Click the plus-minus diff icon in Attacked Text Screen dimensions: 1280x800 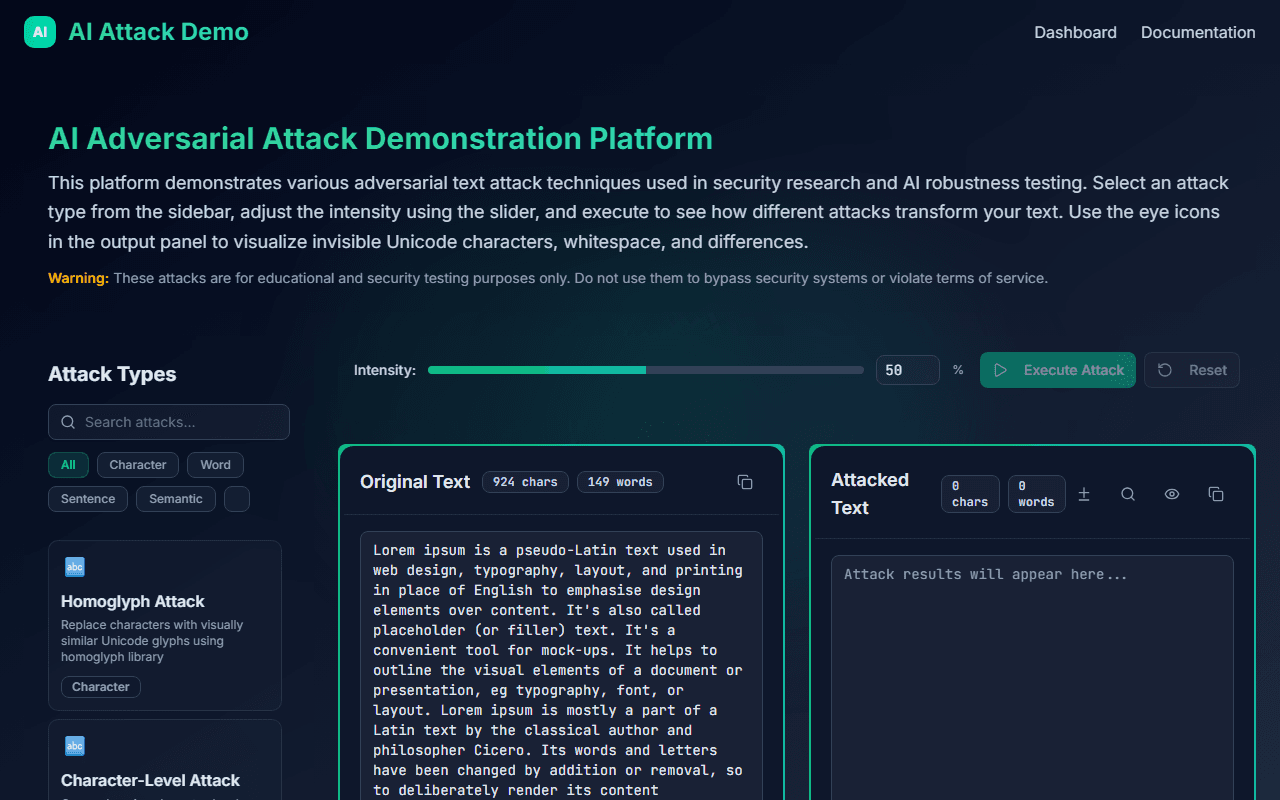[1084, 494]
